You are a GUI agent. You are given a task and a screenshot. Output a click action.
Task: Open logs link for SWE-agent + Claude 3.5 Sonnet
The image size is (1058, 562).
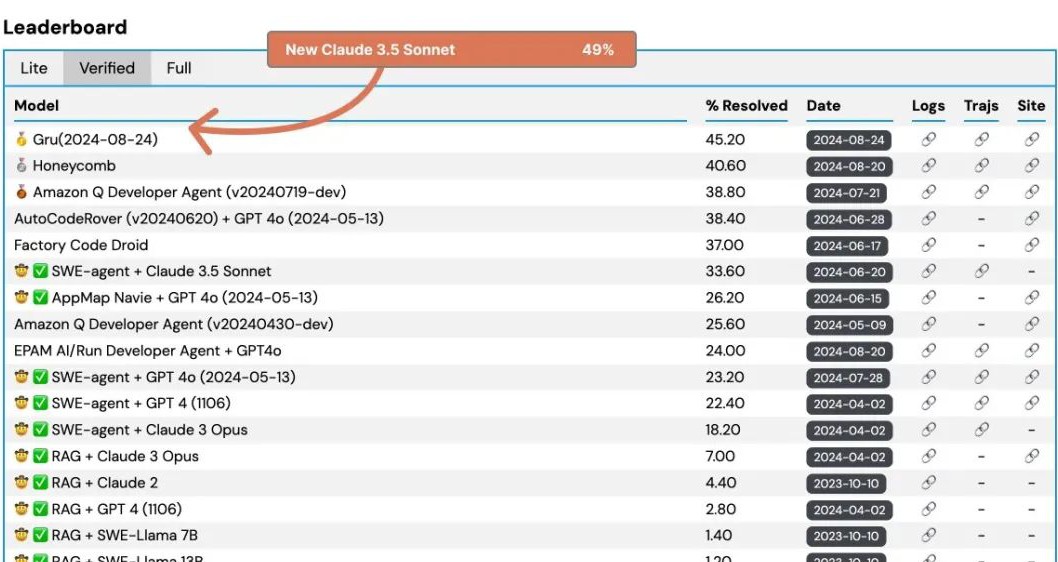pyautogui.click(x=929, y=271)
